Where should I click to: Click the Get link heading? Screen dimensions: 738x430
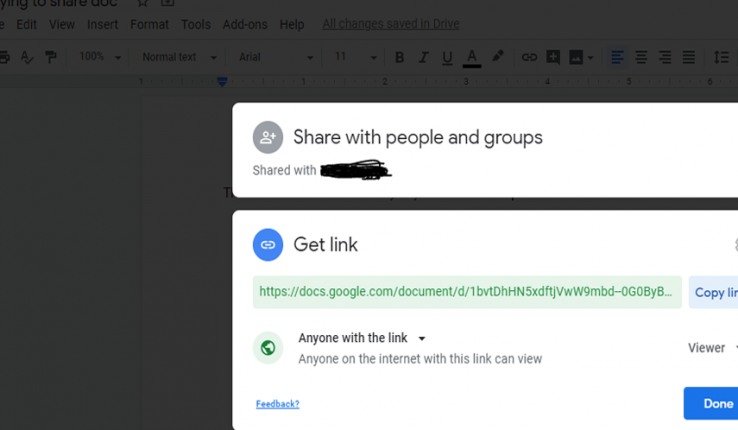[x=325, y=245]
